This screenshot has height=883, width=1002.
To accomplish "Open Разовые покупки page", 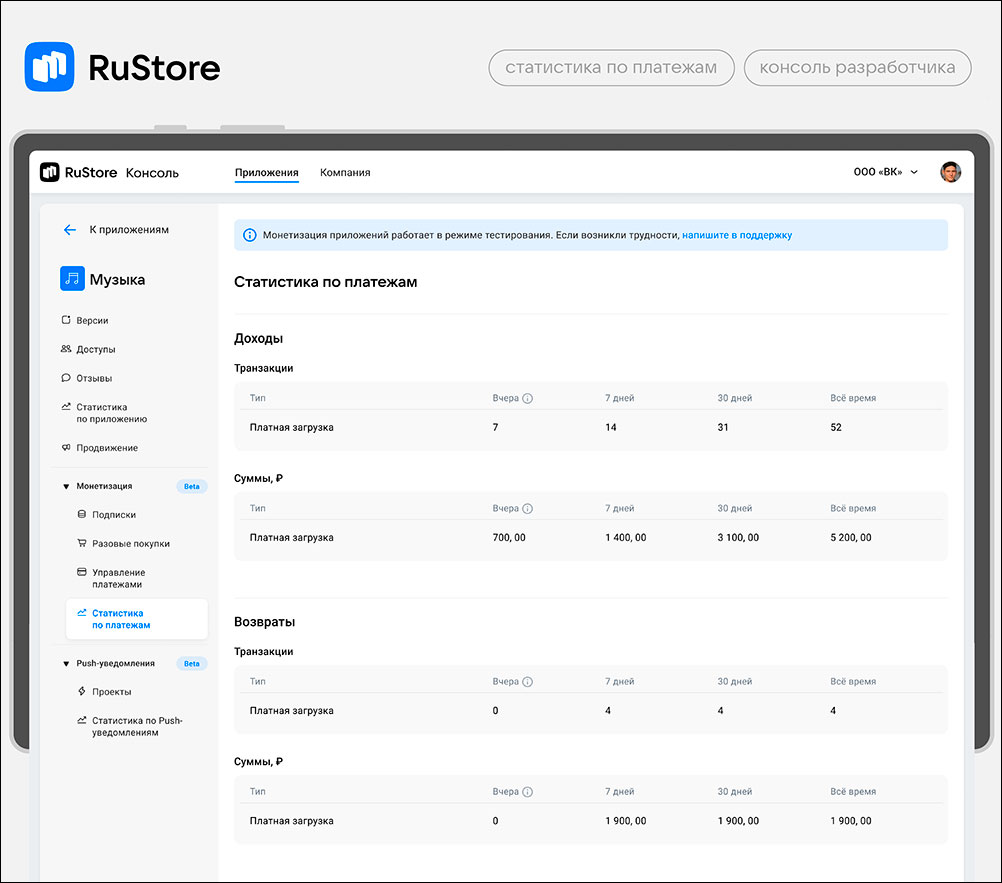I will (130, 544).
